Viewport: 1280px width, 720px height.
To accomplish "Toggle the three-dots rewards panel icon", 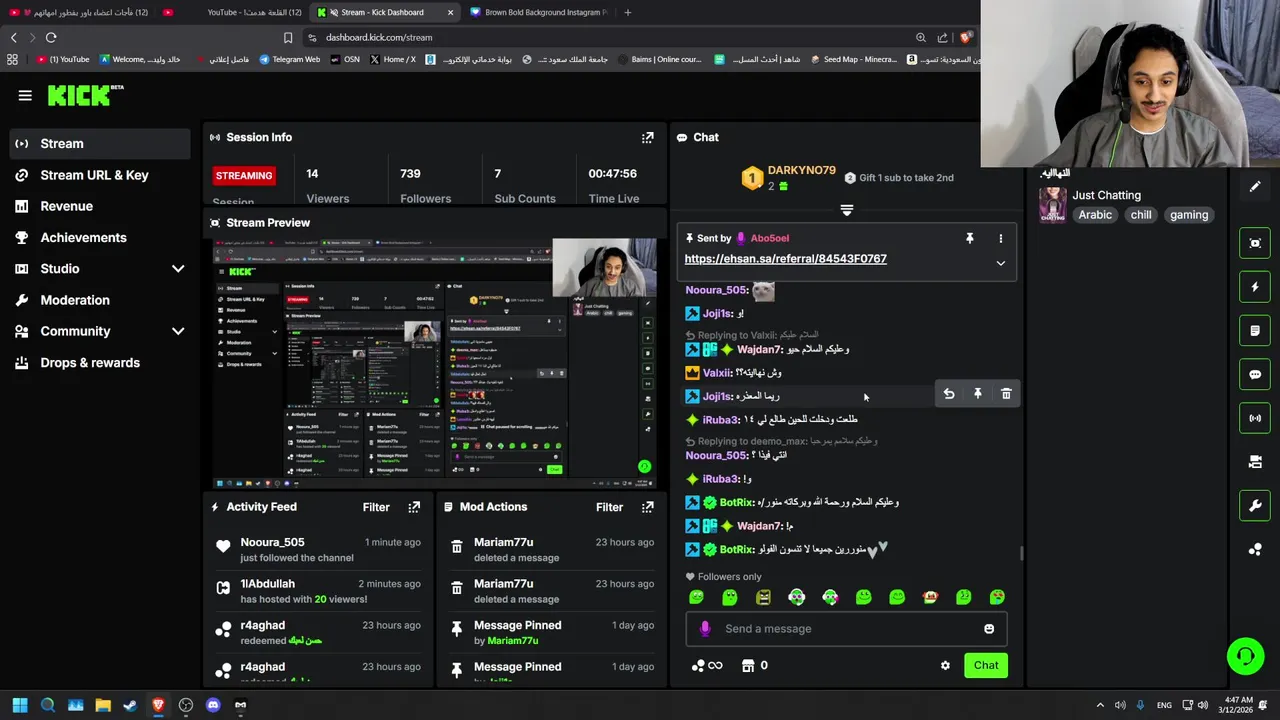I will (x=1255, y=549).
